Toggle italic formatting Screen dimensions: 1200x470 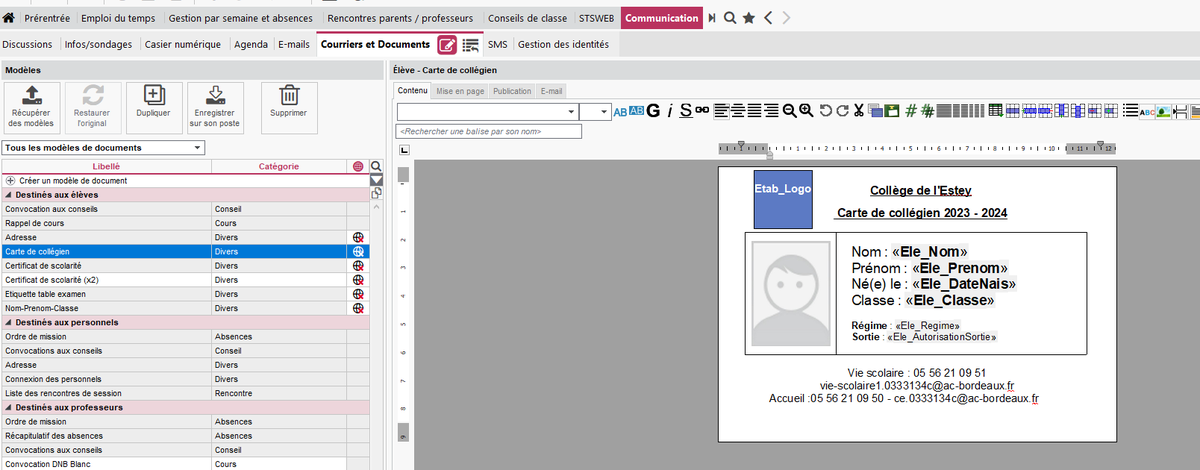[x=669, y=111]
